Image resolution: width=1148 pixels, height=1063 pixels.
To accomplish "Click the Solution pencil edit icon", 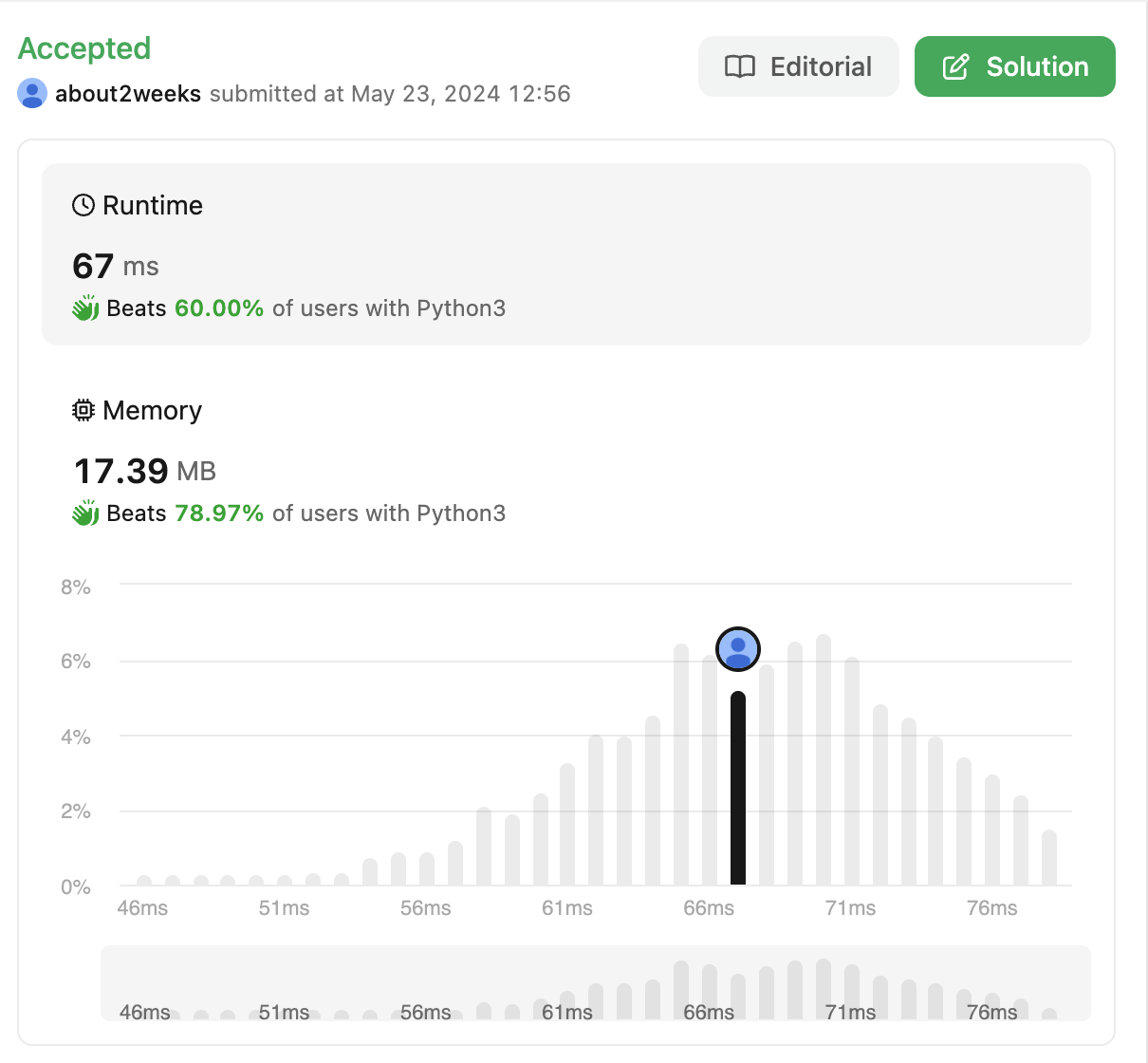I will [x=955, y=66].
